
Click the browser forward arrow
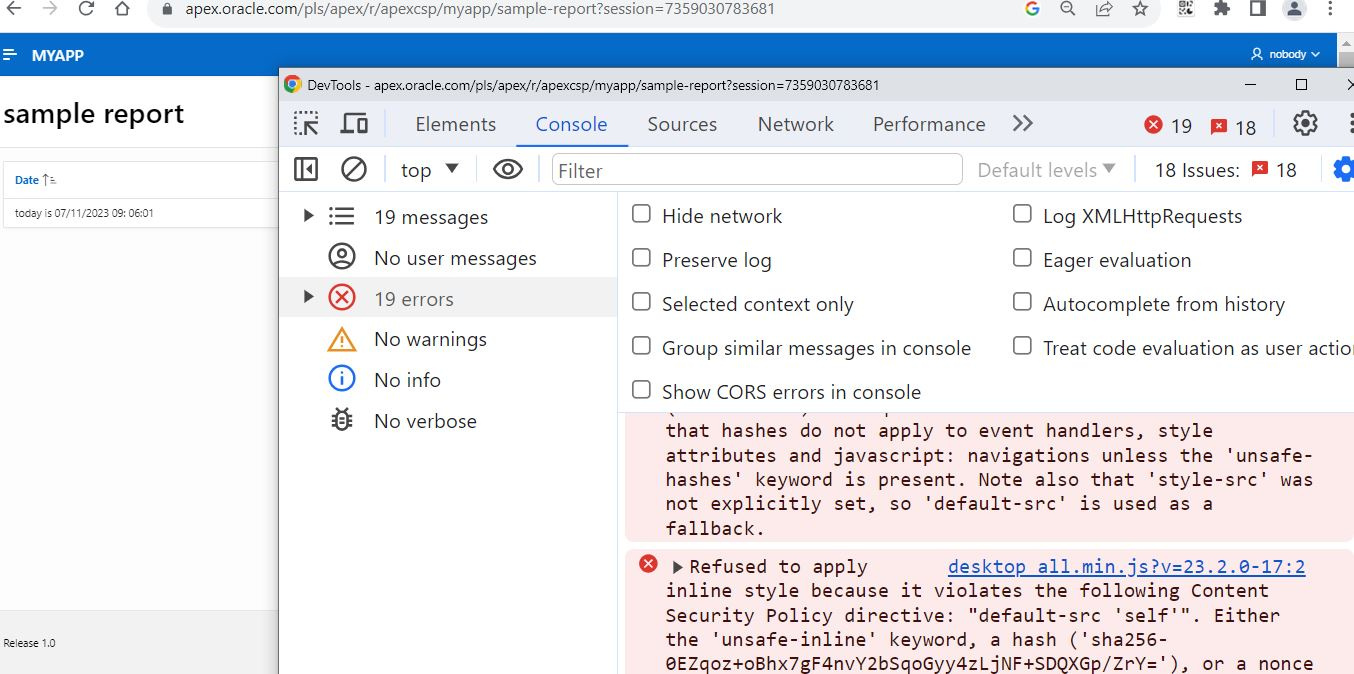point(49,9)
